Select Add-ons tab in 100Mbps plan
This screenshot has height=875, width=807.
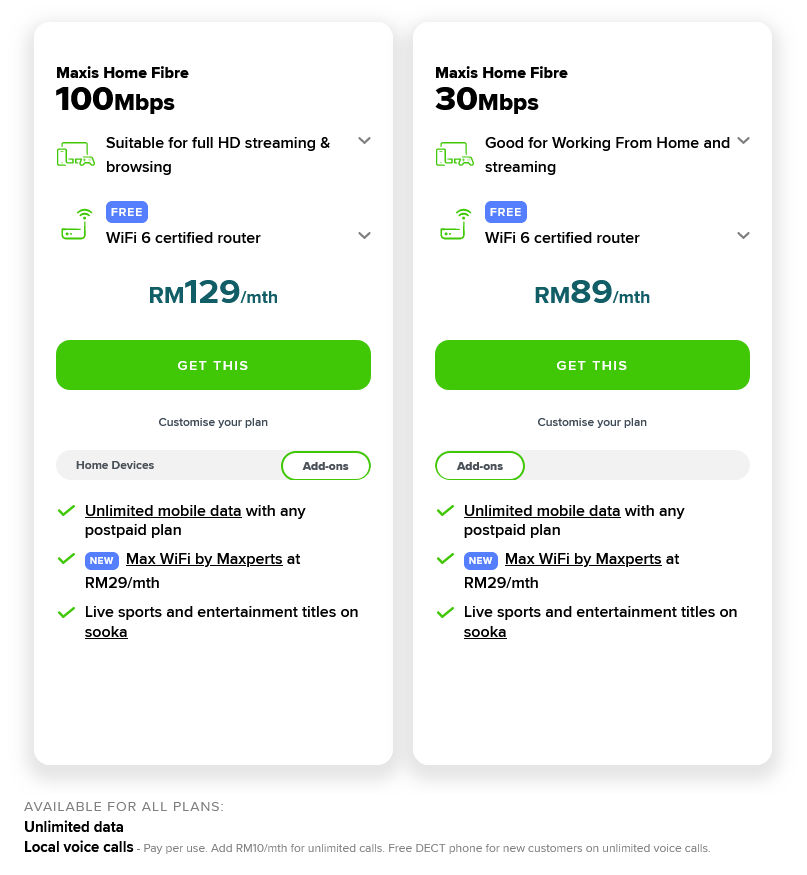[326, 466]
